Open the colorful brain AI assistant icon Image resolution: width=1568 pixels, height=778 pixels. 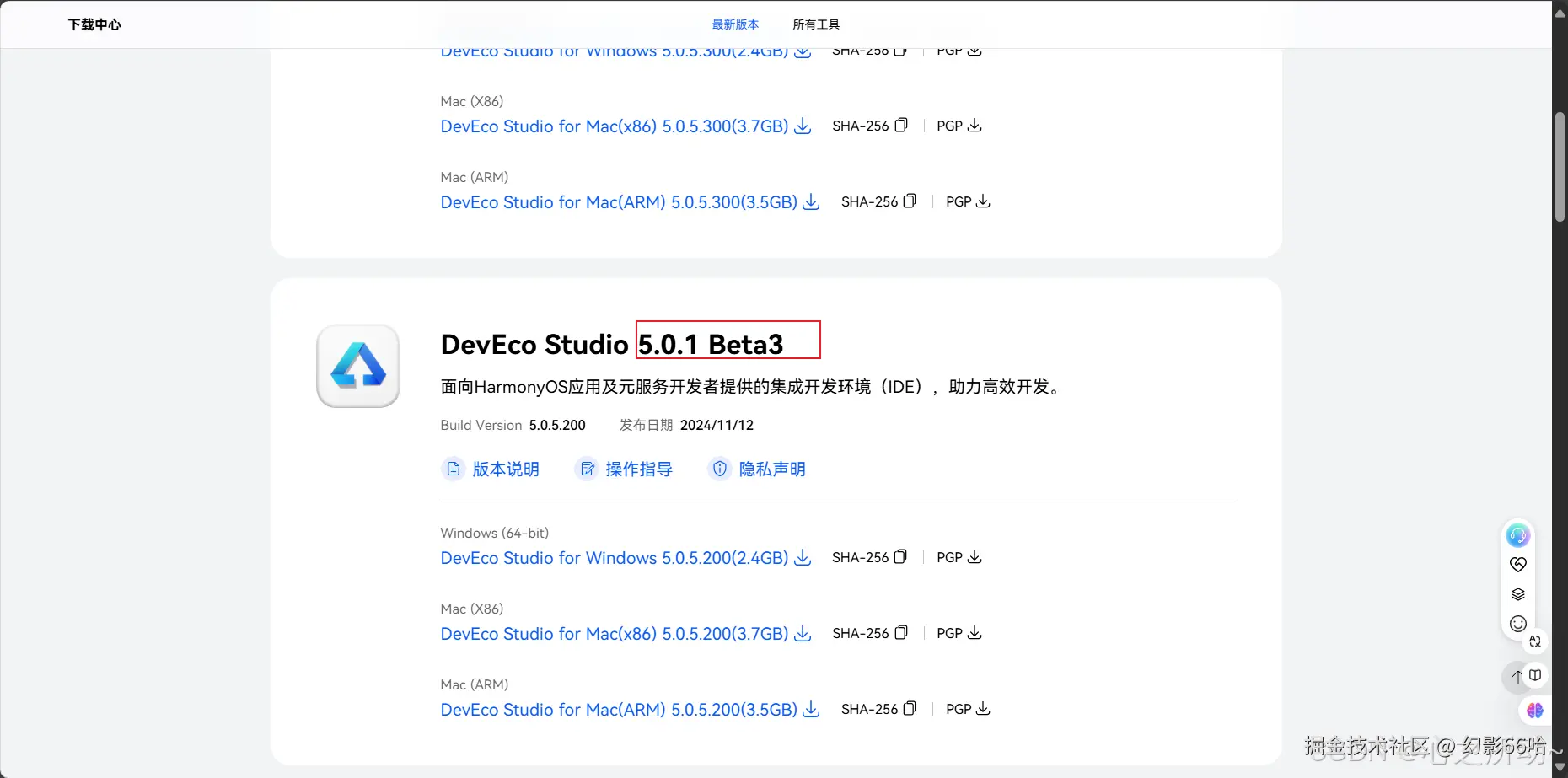tap(1535, 711)
